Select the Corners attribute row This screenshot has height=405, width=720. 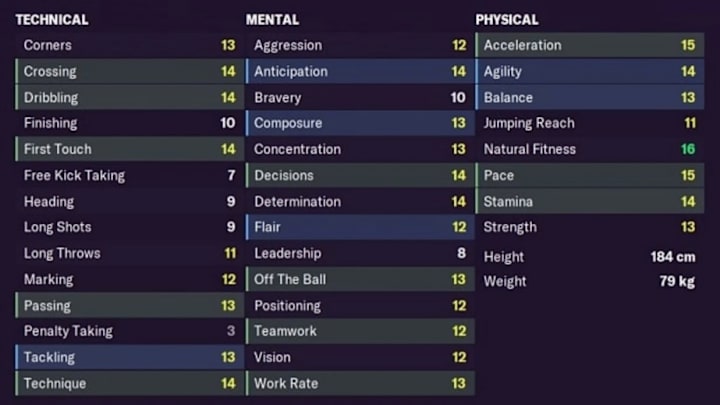click(x=129, y=45)
